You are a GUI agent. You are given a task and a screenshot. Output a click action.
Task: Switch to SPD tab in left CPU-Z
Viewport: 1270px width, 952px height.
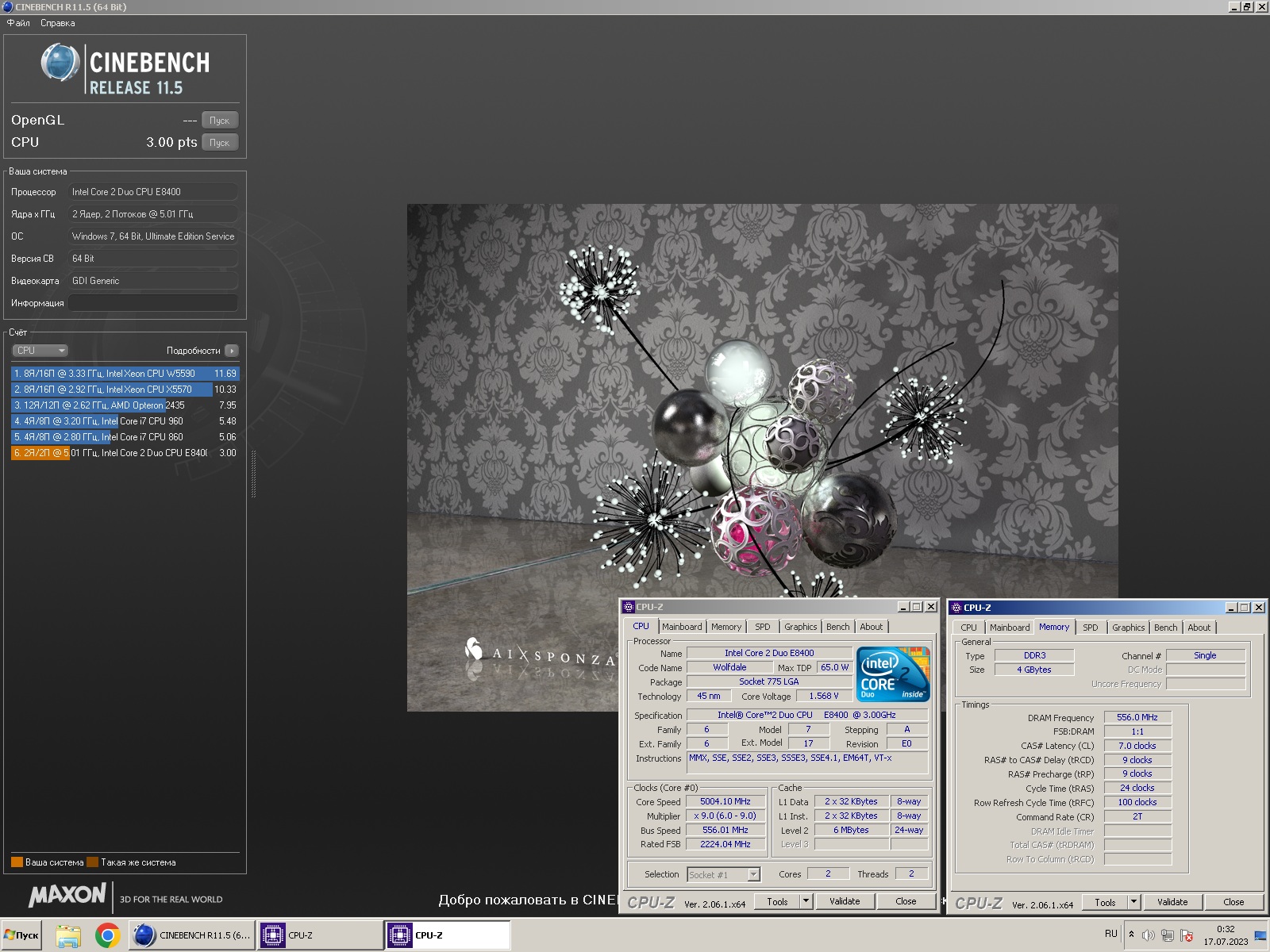point(762,627)
